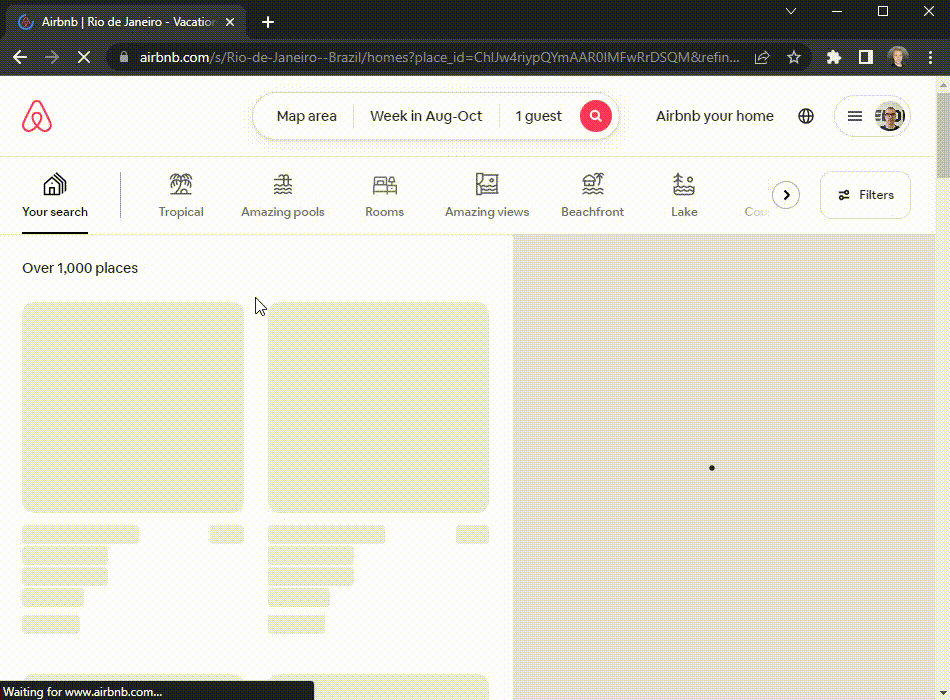Screen dimensions: 950x700
Task: Stop loading the page
Action: (x=84, y=57)
